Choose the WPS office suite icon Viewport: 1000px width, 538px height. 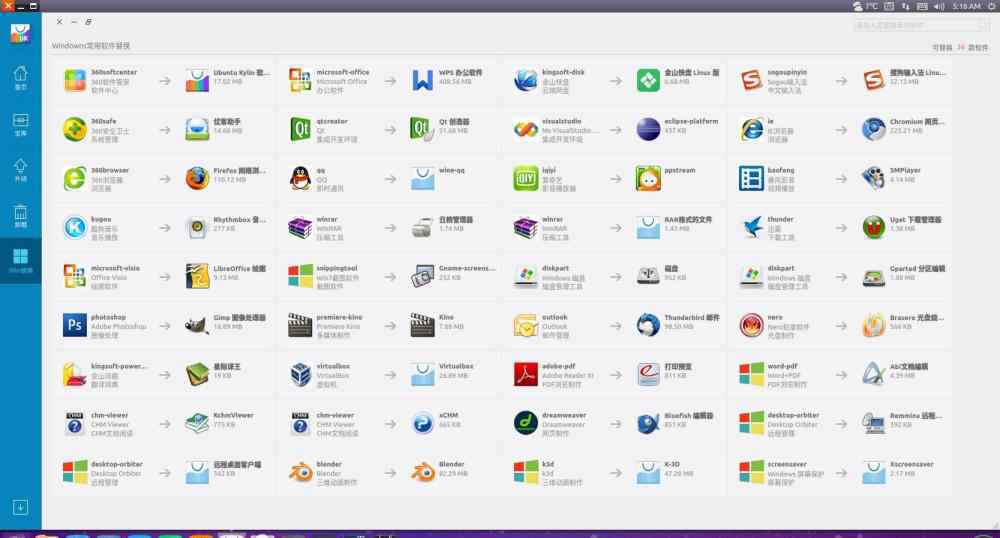click(422, 81)
